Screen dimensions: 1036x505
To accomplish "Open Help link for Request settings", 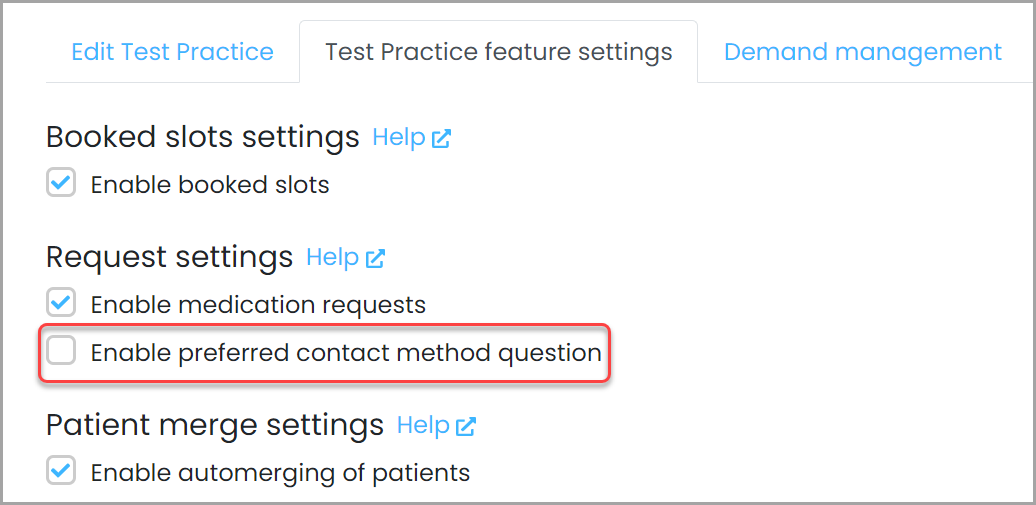I will click(333, 258).
